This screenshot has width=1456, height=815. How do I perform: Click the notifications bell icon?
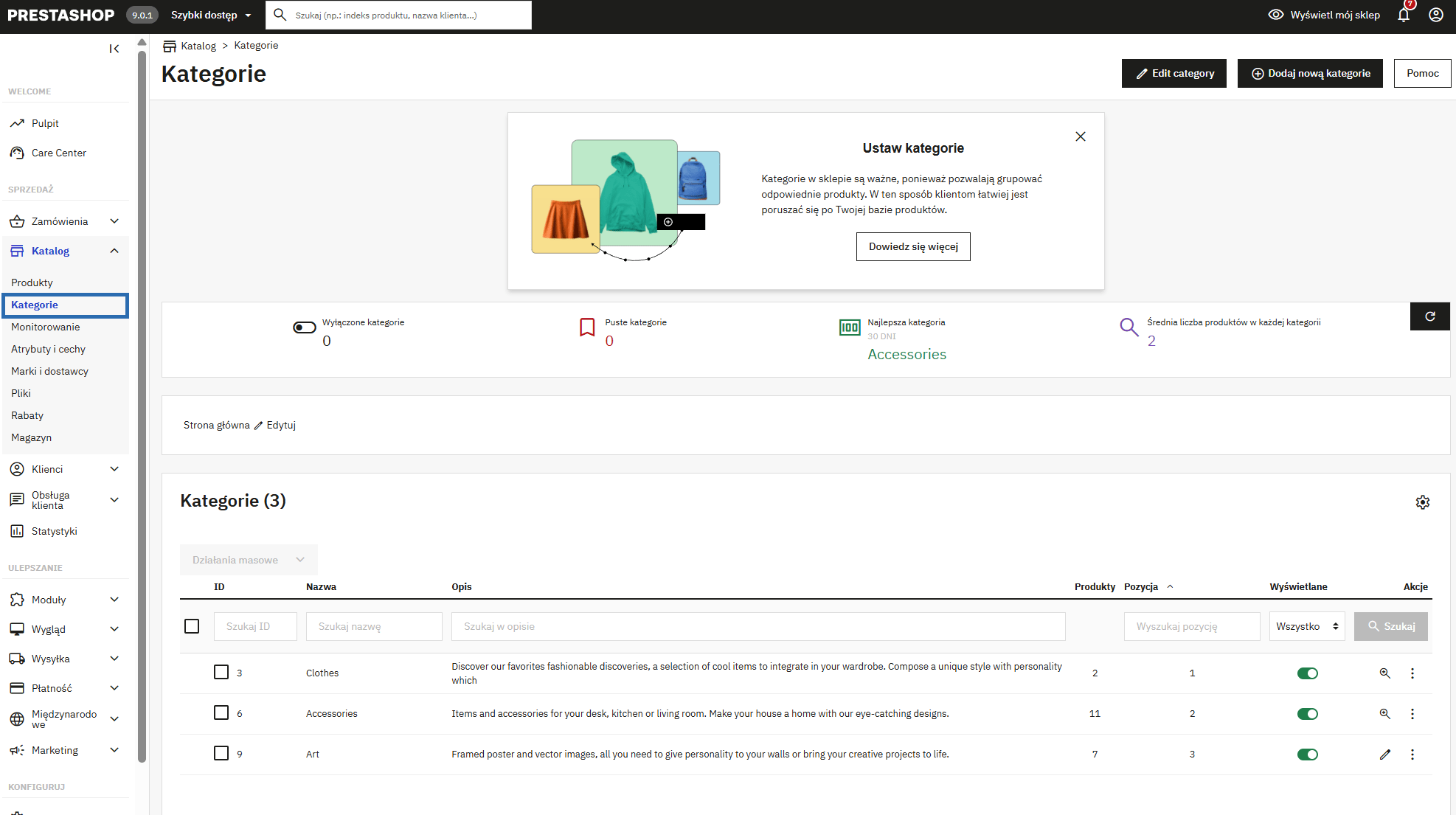pyautogui.click(x=1403, y=15)
